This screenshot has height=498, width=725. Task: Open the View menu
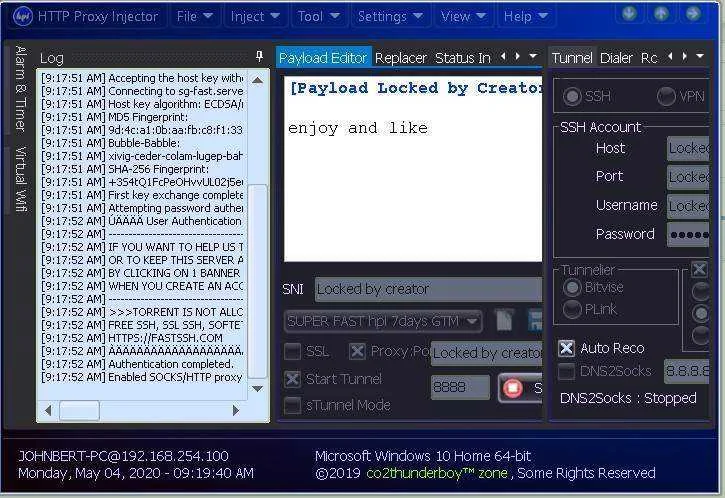click(x=463, y=16)
